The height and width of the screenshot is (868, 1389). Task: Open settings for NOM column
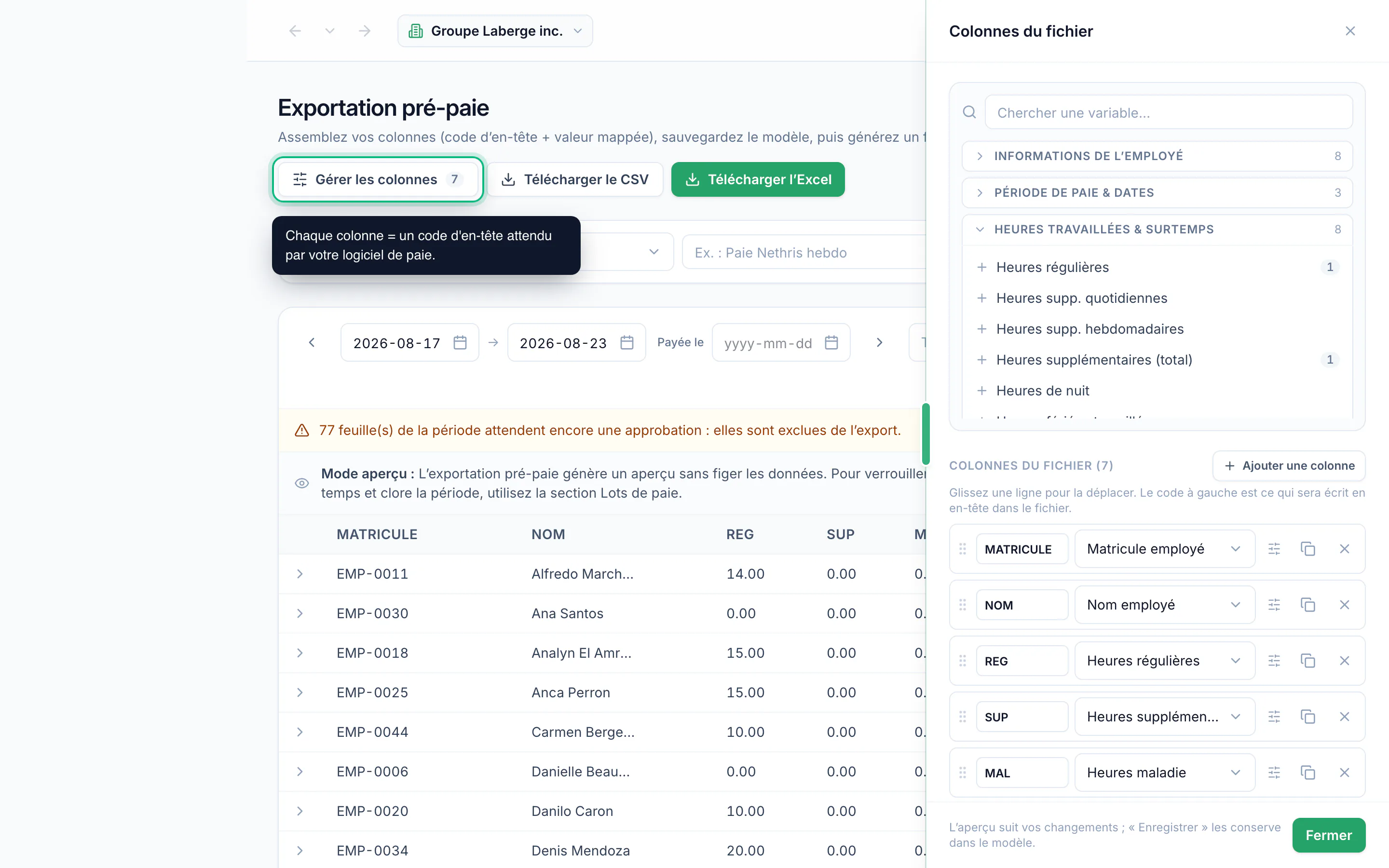point(1274,605)
